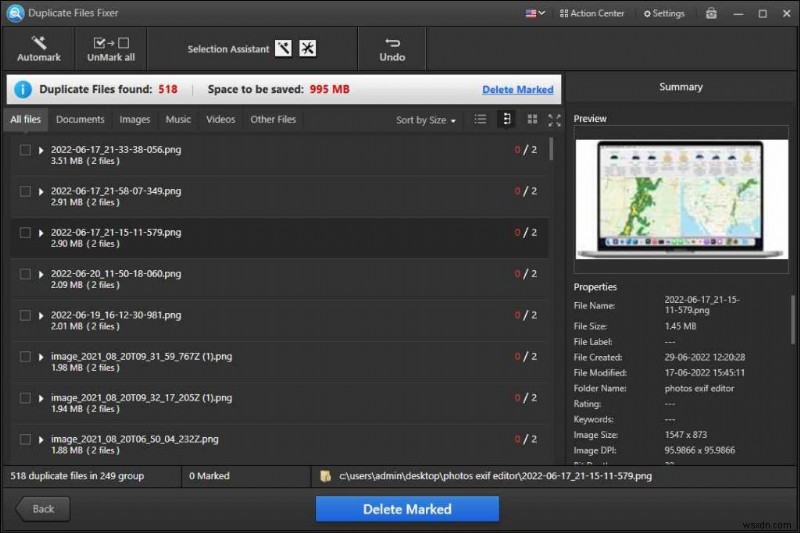The width and height of the screenshot is (800, 533).
Task: Select file name 2022-06-17_21-33-38-056.png
Action: click(116, 150)
